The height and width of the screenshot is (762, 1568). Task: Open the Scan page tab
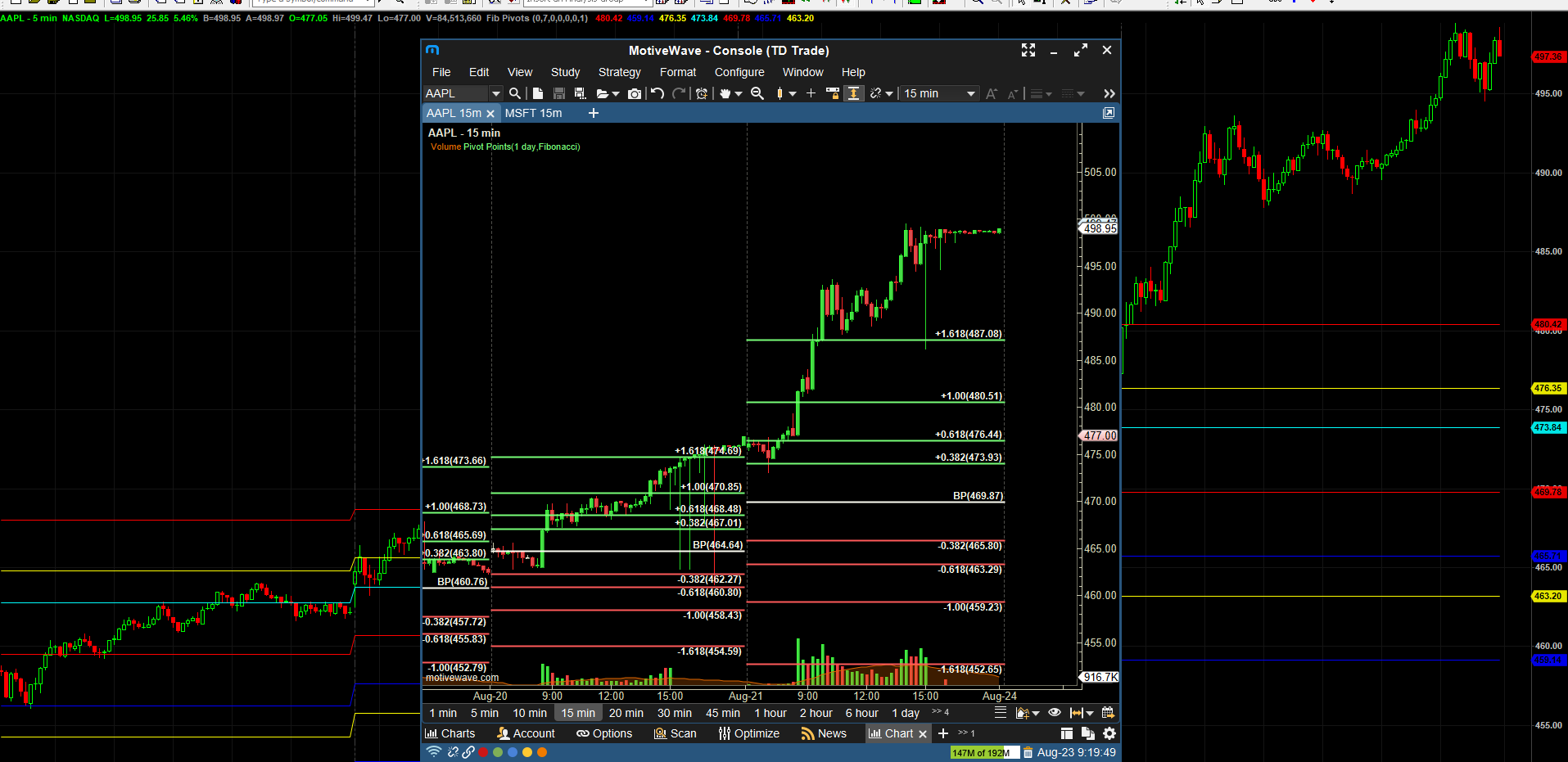[676, 733]
